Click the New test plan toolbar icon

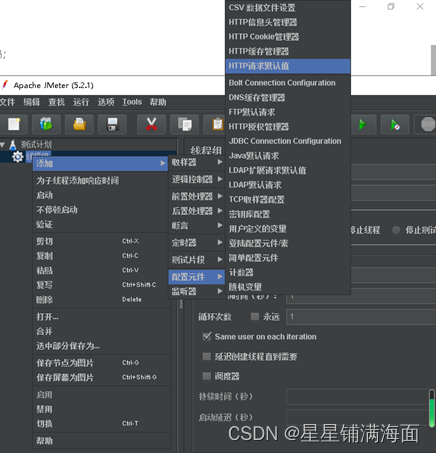[x=14, y=124]
